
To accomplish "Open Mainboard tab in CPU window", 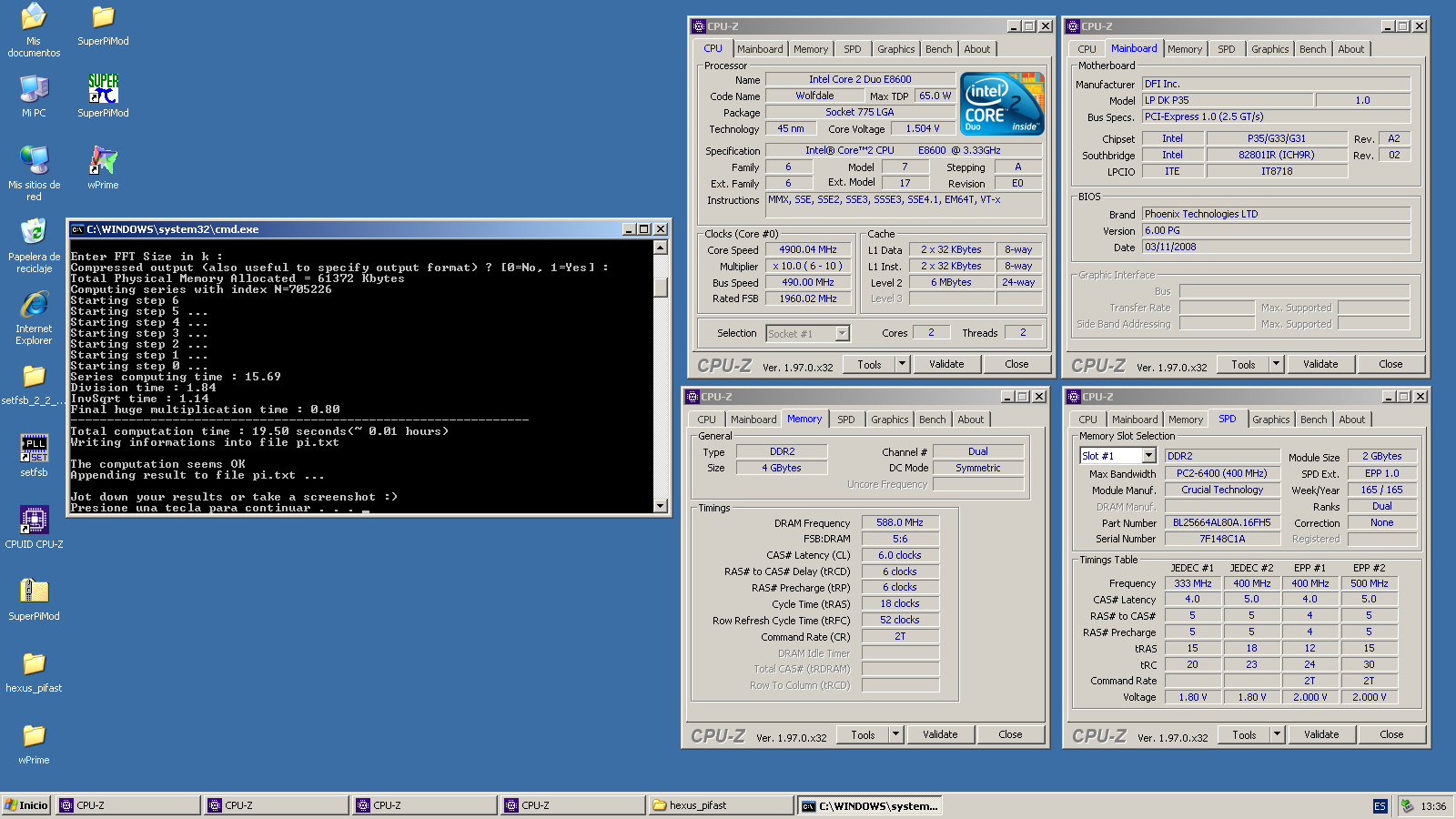I will (x=760, y=49).
